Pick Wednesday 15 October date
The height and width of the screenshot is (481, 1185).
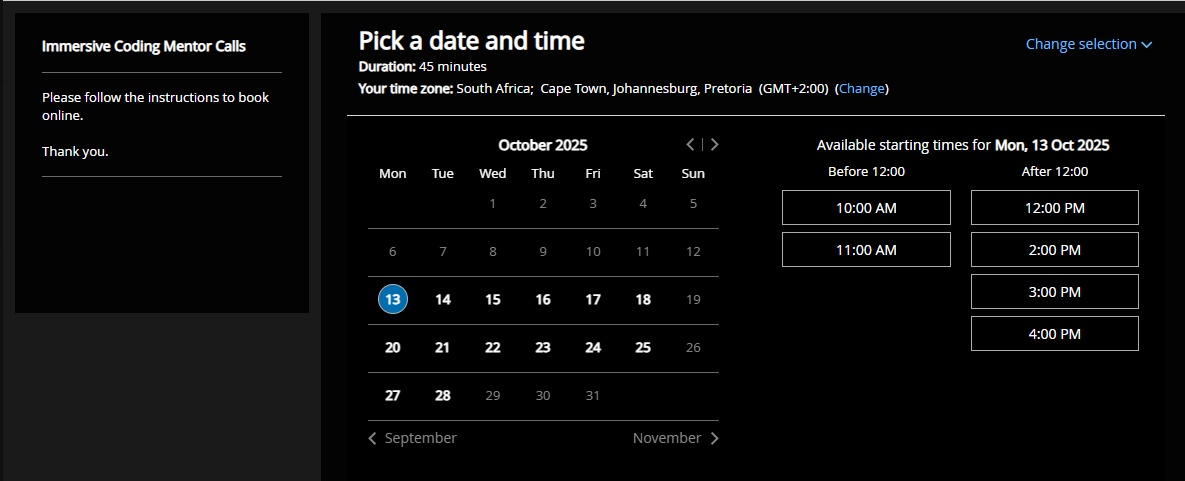click(493, 299)
